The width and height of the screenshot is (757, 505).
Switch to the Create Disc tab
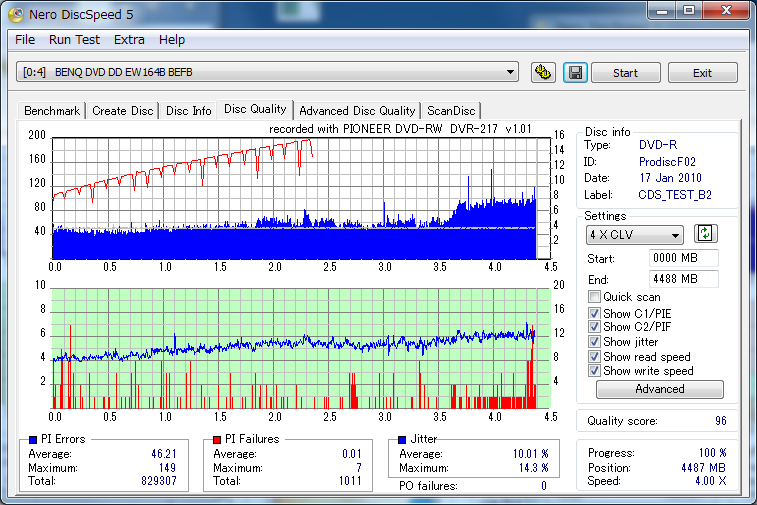(123, 111)
